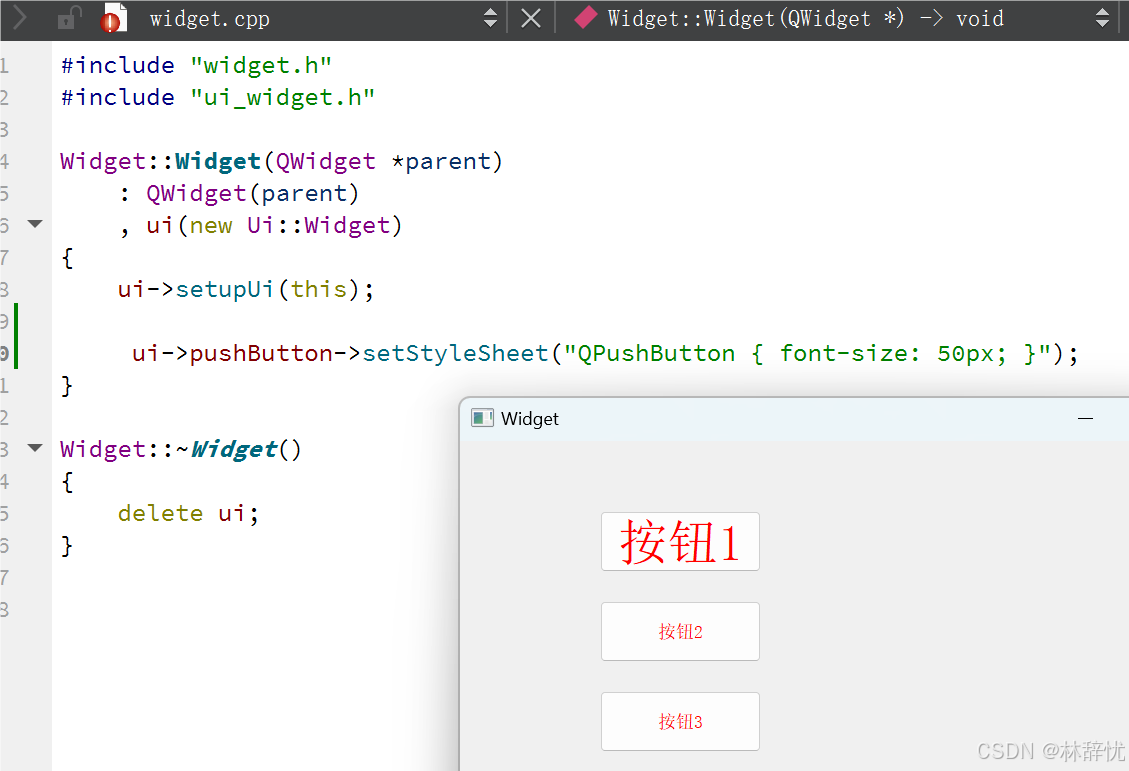Click the 按钮2 button in Widget window
Screen dimensions: 1129x771
click(x=680, y=631)
